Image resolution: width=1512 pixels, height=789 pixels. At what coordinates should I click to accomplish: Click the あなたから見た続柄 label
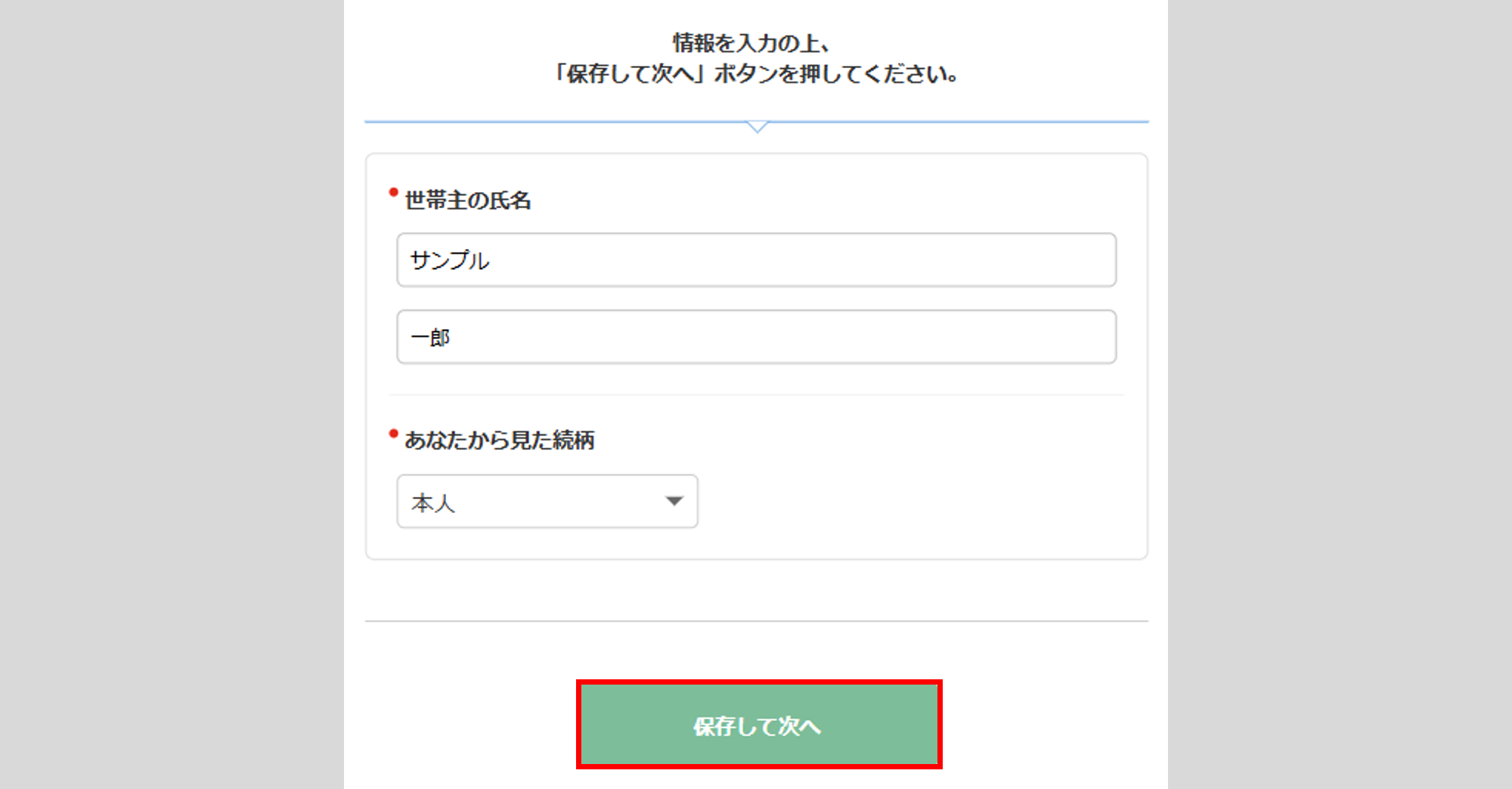click(x=499, y=440)
